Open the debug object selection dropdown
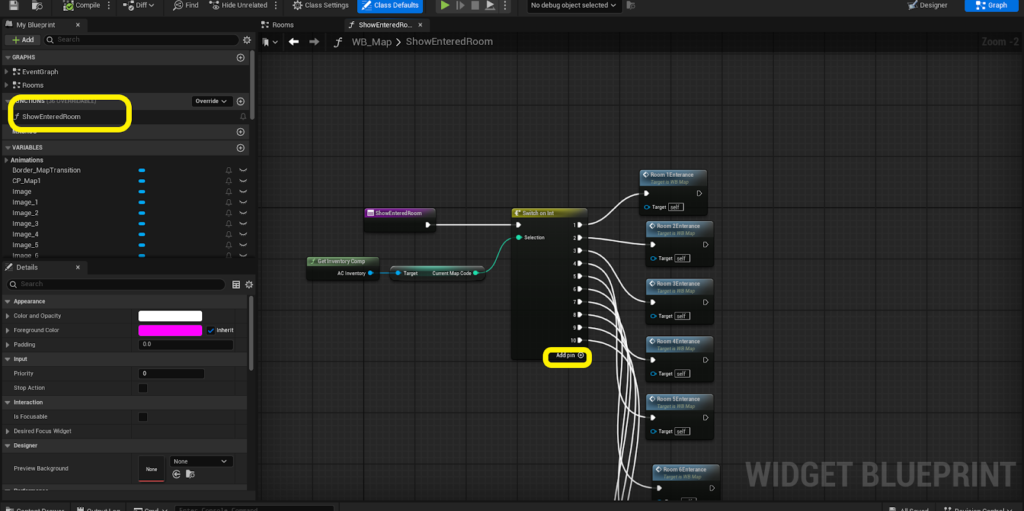 coord(585,6)
